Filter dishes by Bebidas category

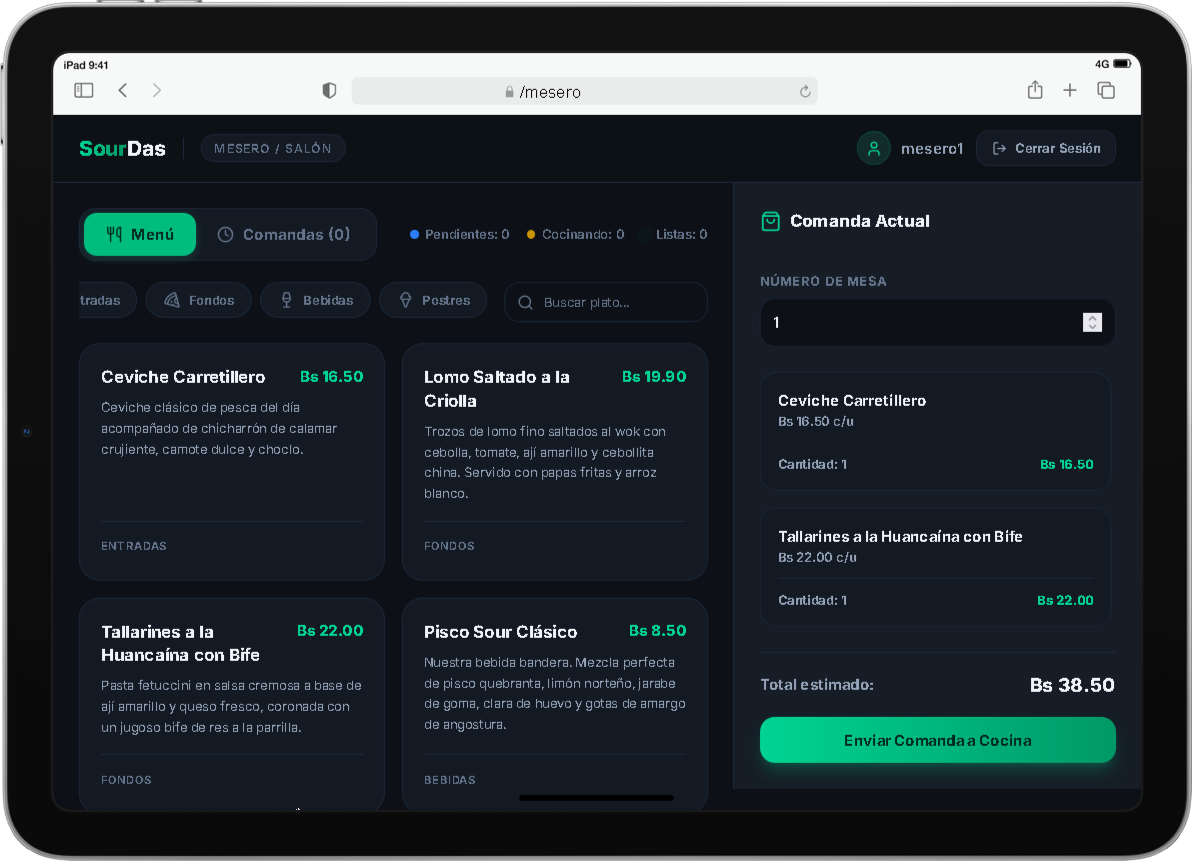point(315,300)
